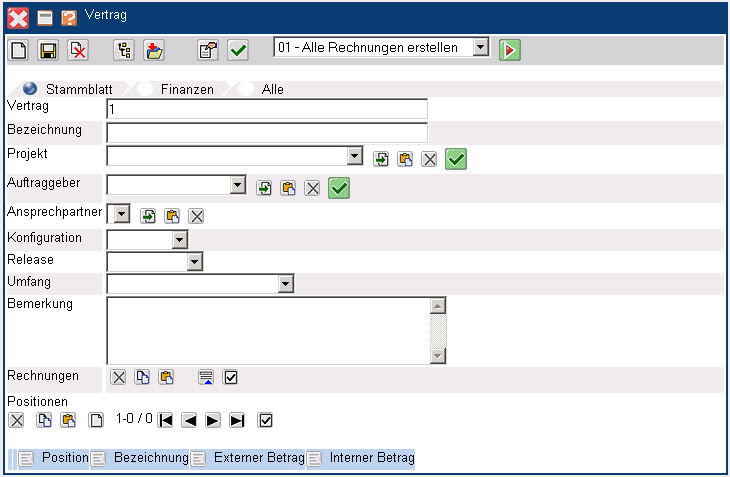Open the tree structure view icon
Viewport: 730px width, 477px height.
(x=125, y=50)
